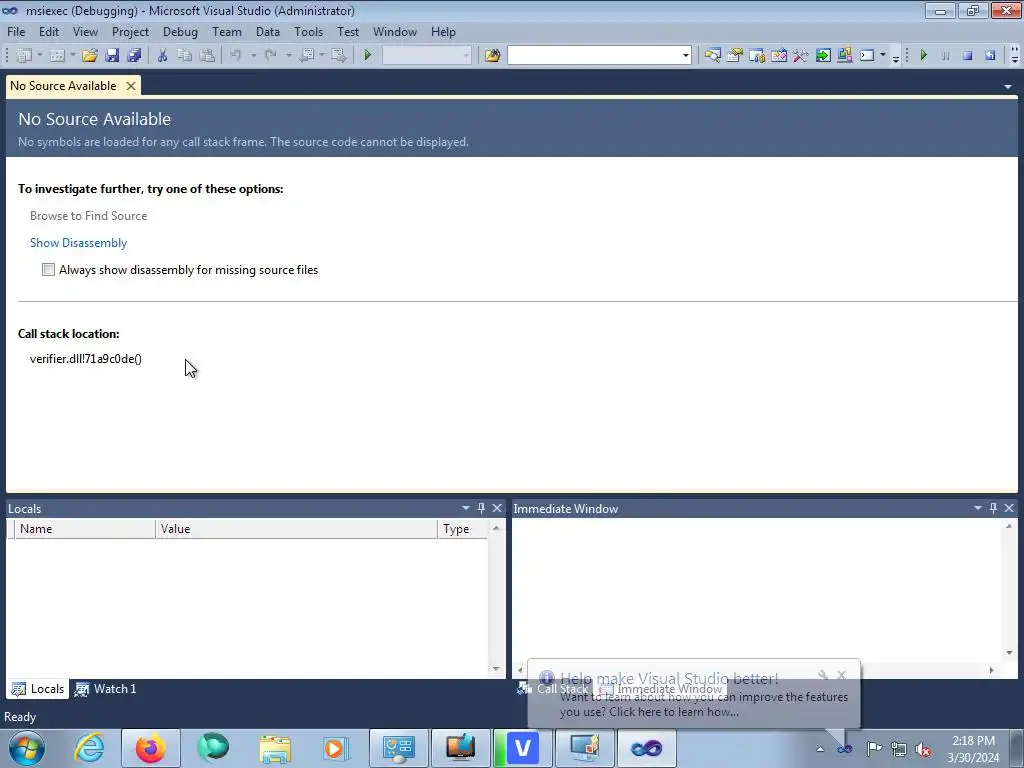Open the Edit menu
The height and width of the screenshot is (768, 1024).
(49, 32)
